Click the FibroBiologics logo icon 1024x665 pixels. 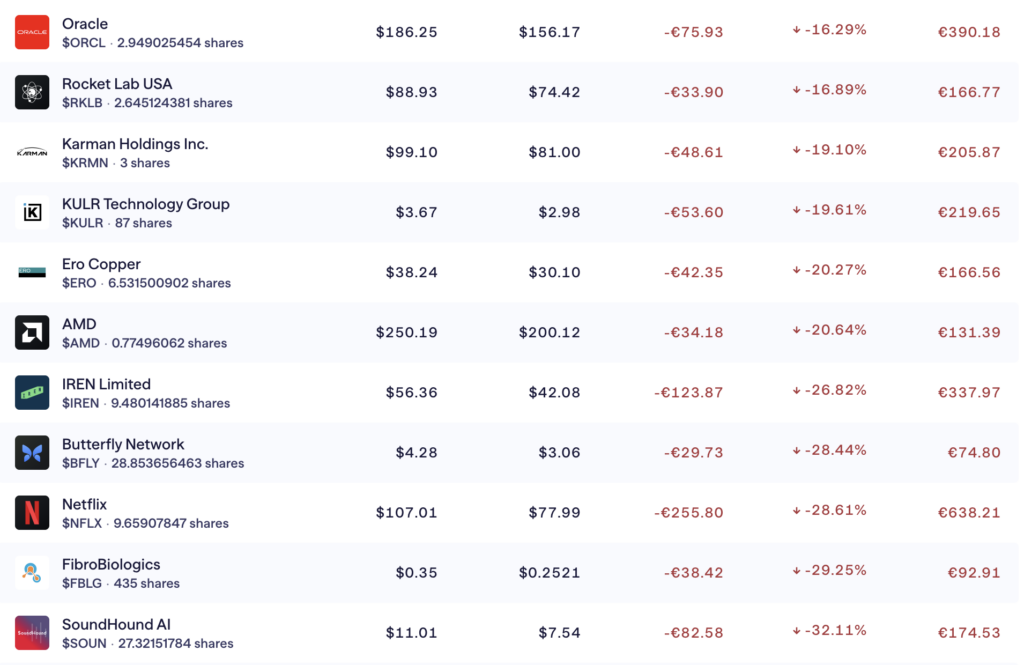(32, 572)
